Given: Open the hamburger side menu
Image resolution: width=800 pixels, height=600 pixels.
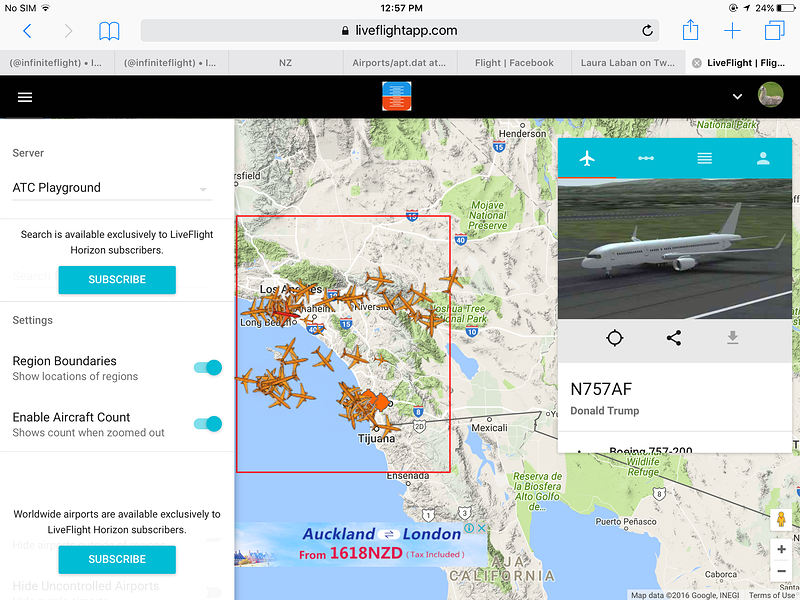Looking at the screenshot, I should click(x=25, y=97).
